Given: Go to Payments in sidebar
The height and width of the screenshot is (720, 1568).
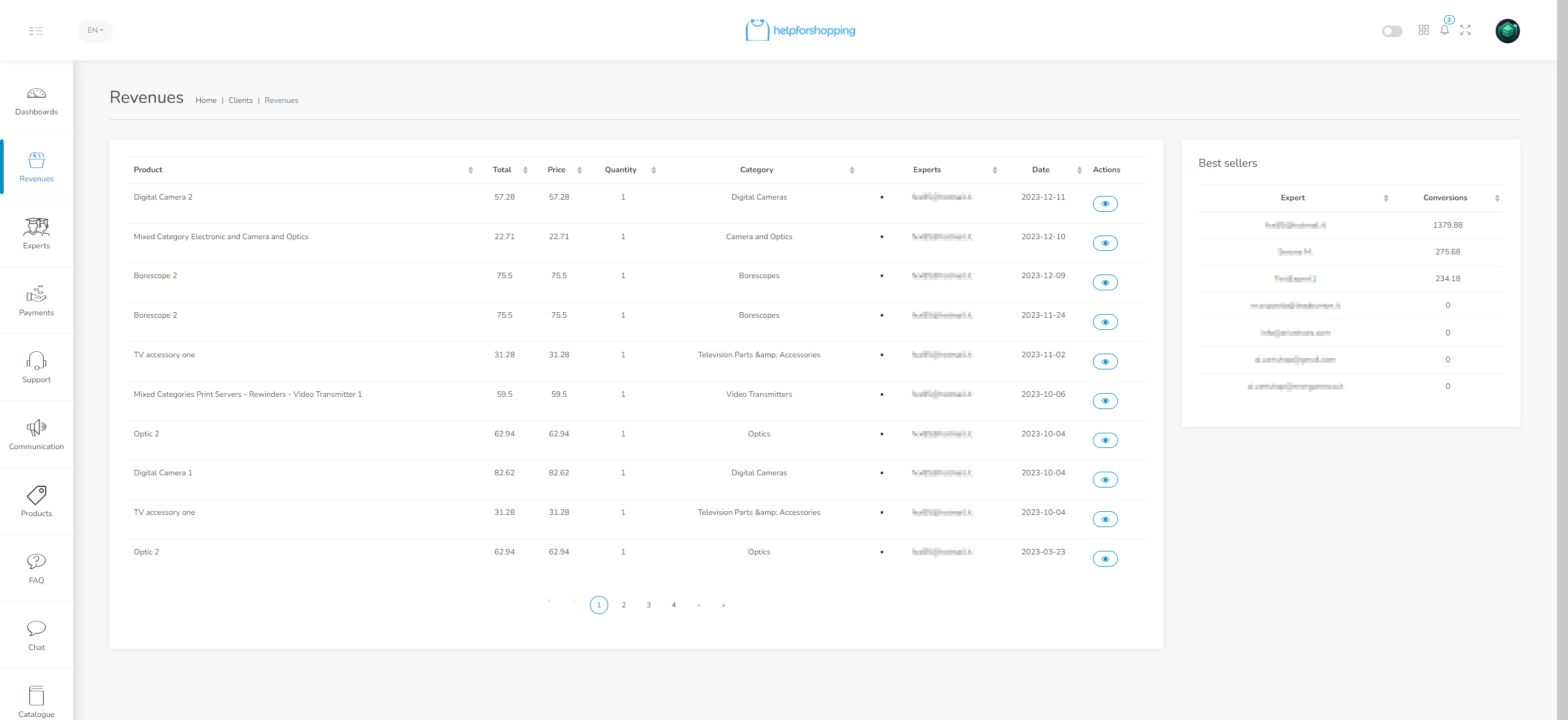Looking at the screenshot, I should [36, 300].
